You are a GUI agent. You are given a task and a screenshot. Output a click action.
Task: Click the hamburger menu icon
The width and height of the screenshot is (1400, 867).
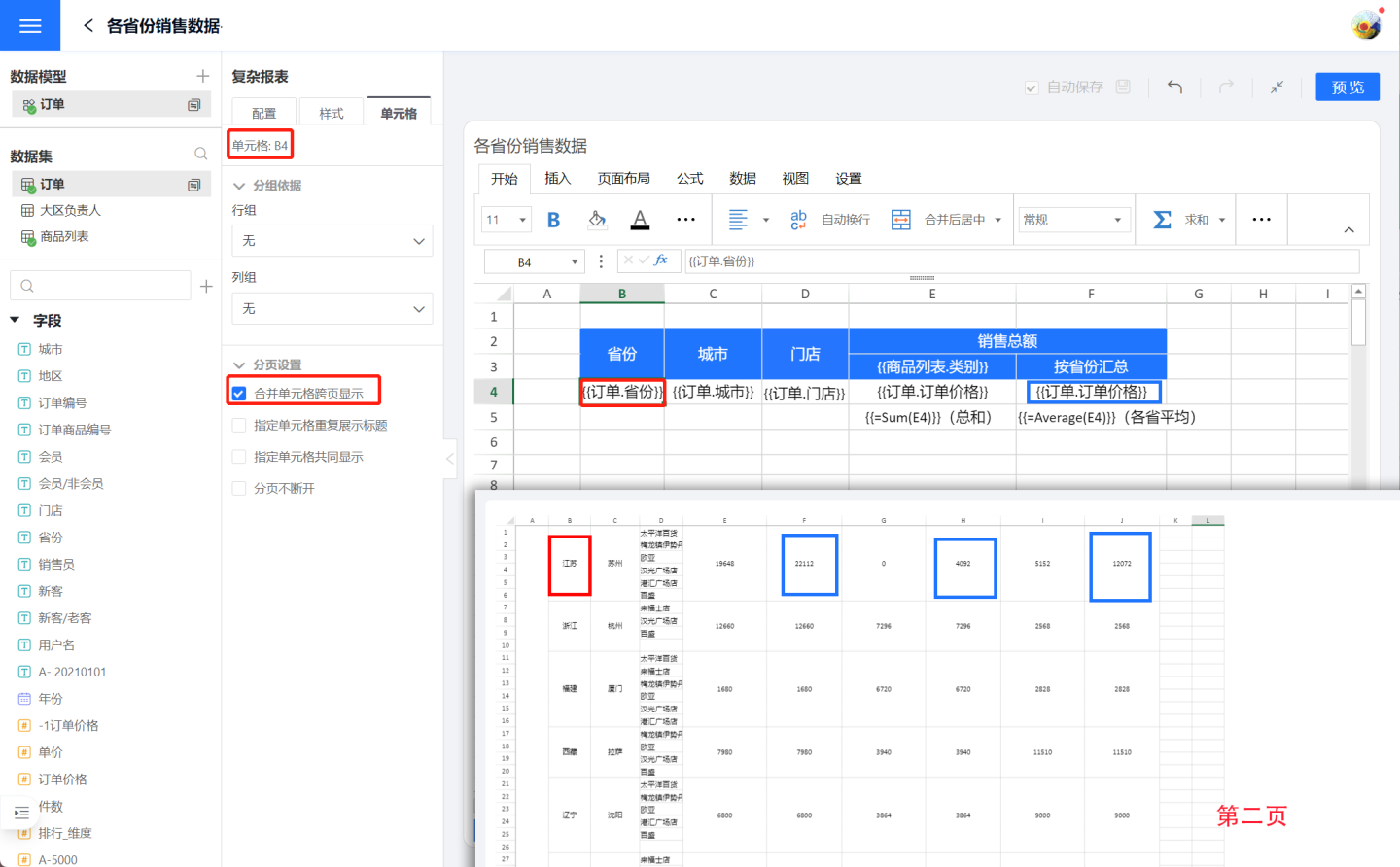(30, 26)
